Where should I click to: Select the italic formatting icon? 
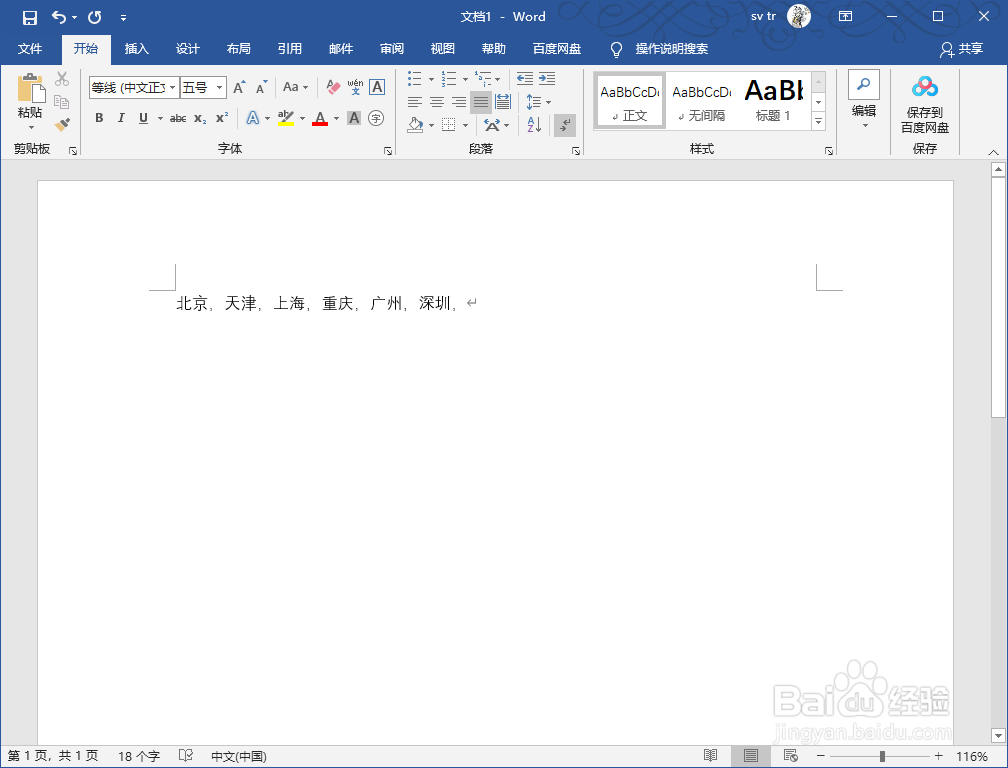[120, 118]
